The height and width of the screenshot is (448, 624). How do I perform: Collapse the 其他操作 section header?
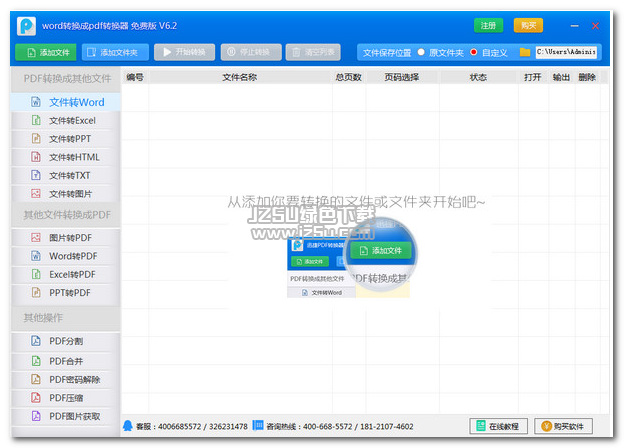pyautogui.click(x=66, y=318)
